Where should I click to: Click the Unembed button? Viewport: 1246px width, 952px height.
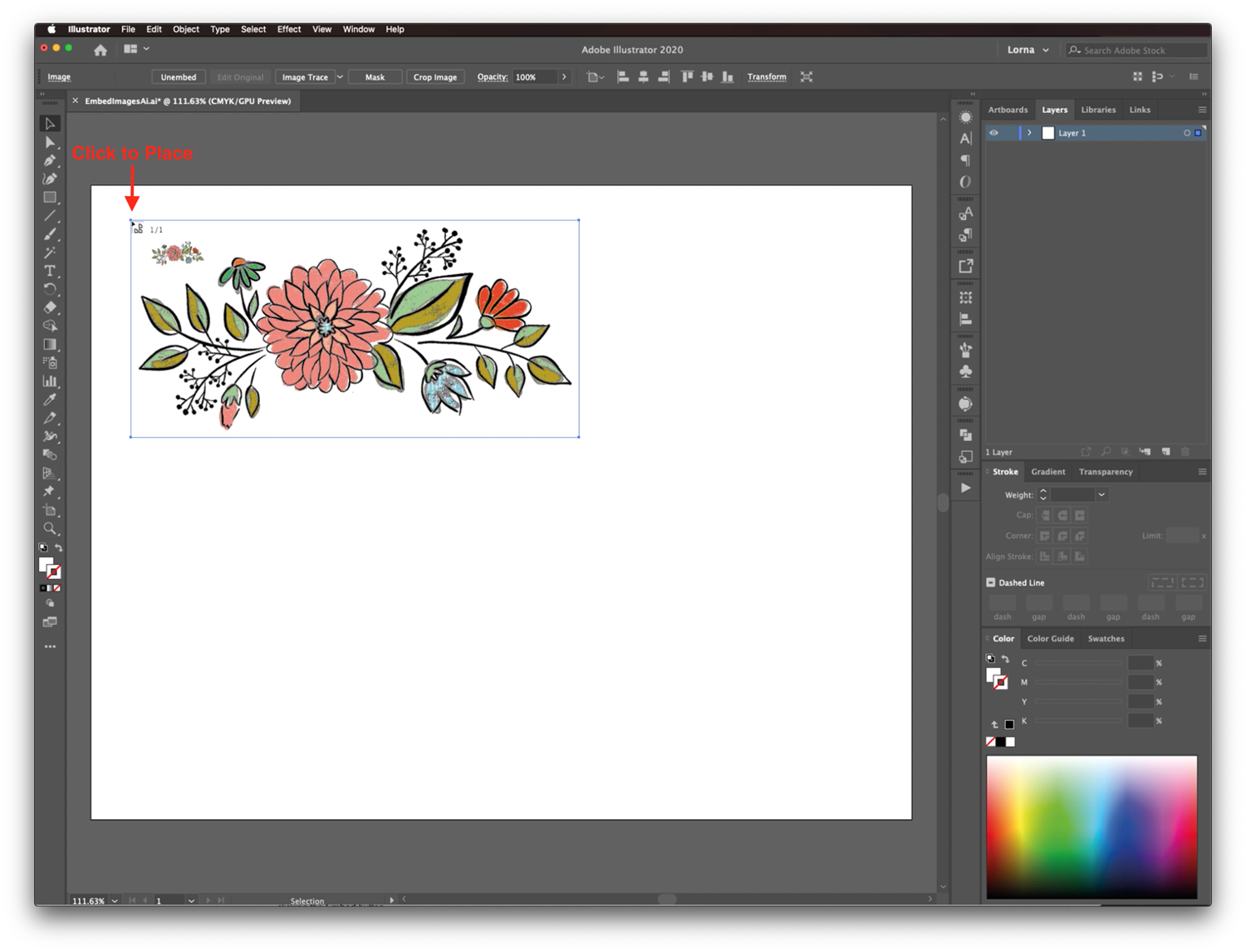tap(179, 77)
